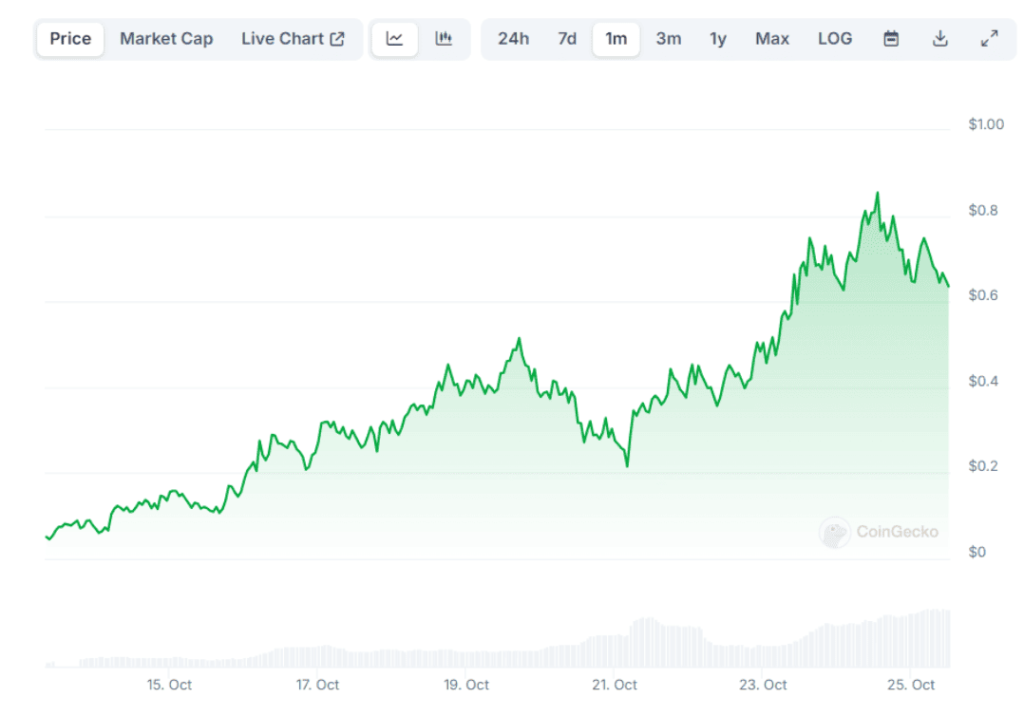
Task: Select the Price tab
Action: tap(69, 39)
